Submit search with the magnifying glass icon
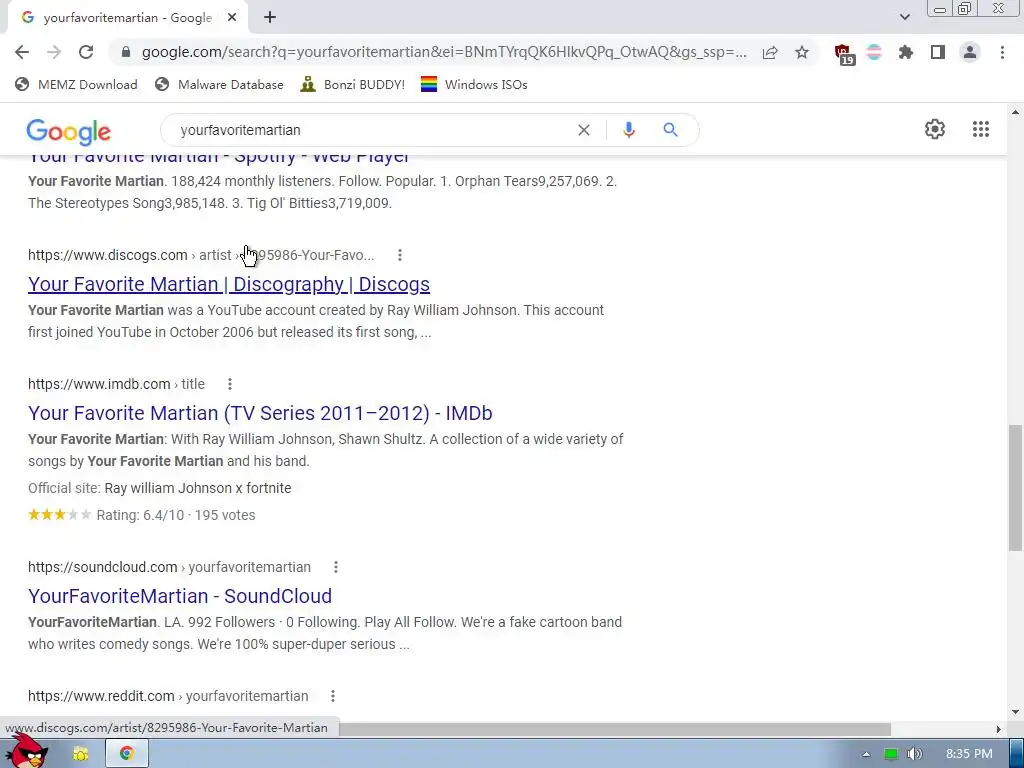1024x768 pixels. coord(671,130)
